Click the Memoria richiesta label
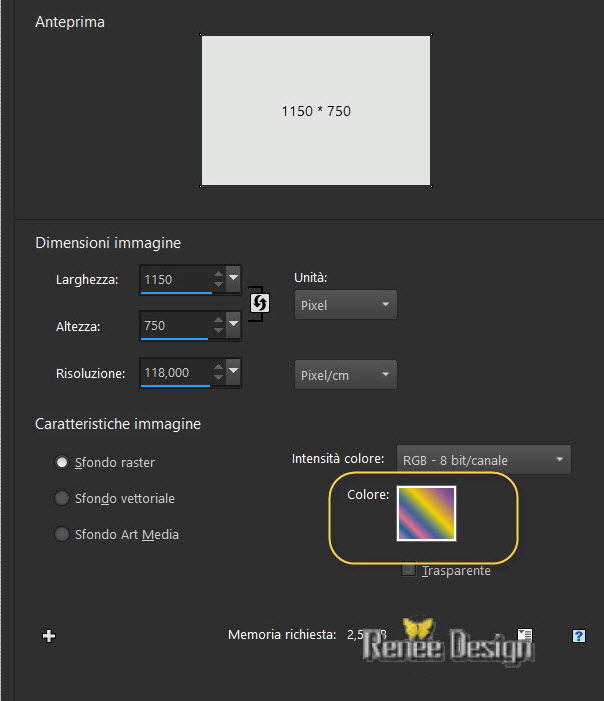 282,634
